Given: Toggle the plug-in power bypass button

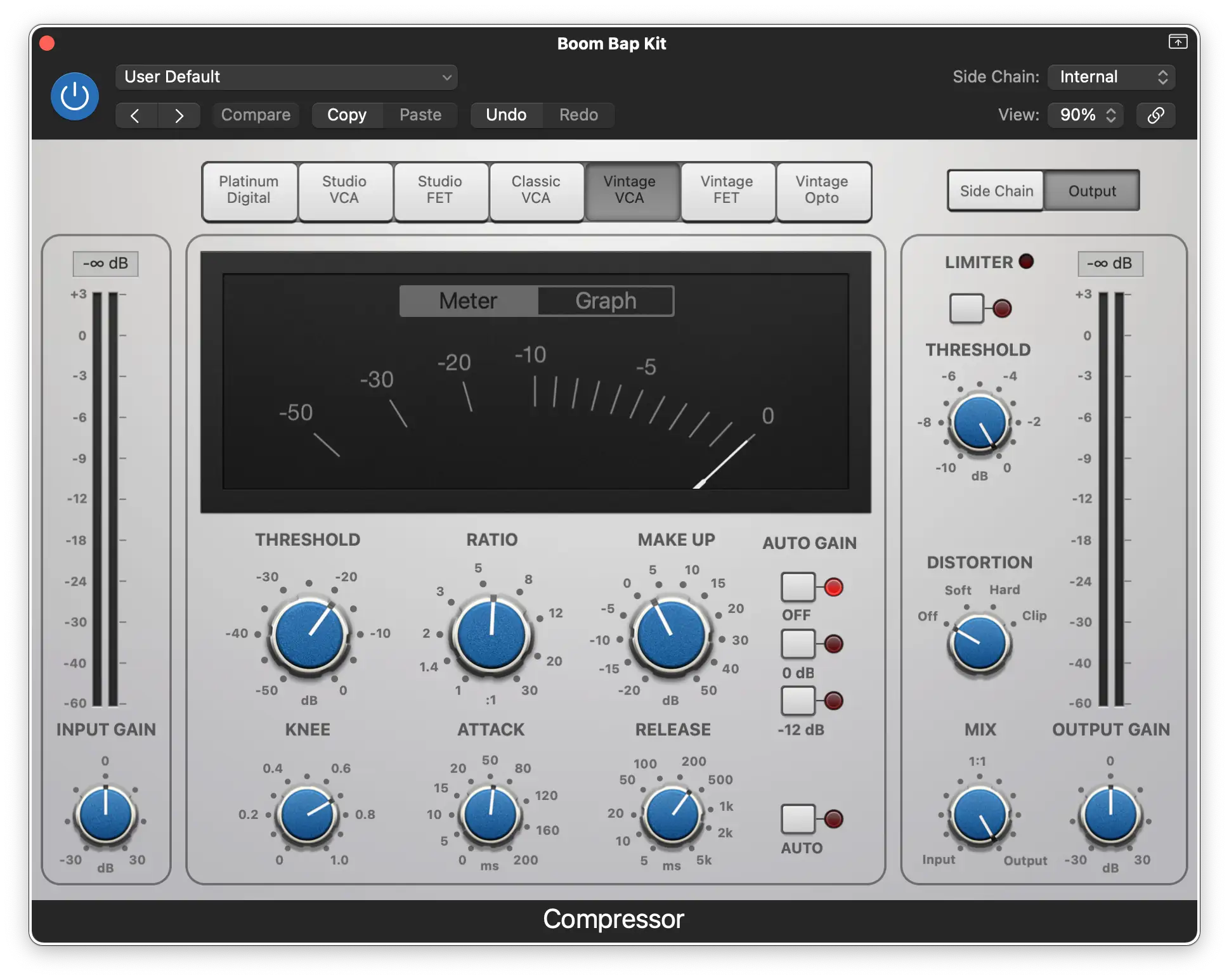Looking at the screenshot, I should pos(75,96).
